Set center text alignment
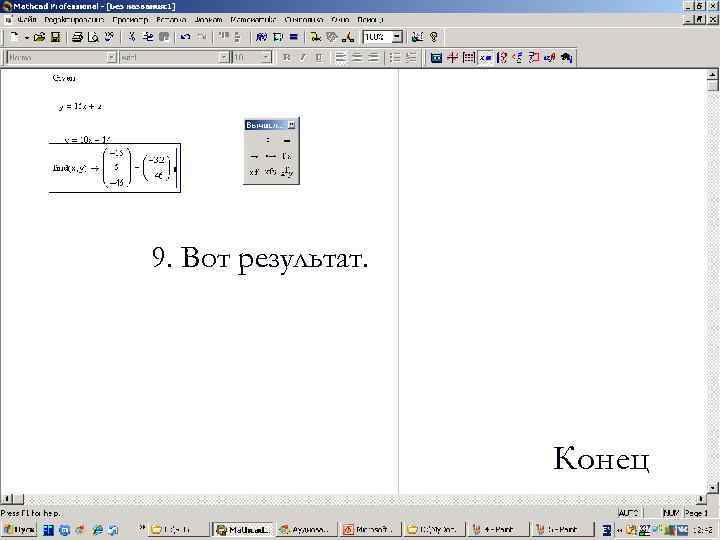 [x=357, y=57]
